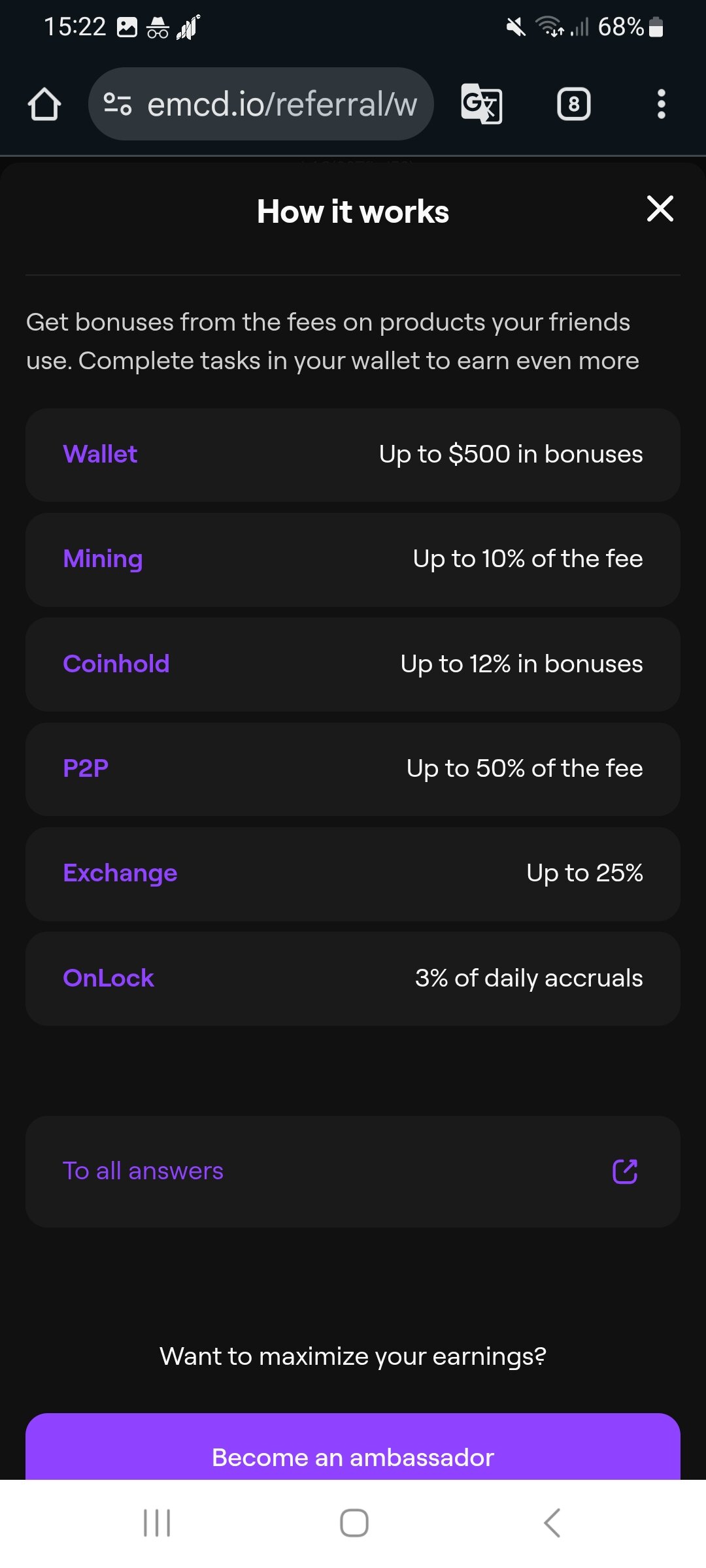Open the tab switcher showing 8 tabs
The width and height of the screenshot is (706, 1568).
click(x=573, y=105)
